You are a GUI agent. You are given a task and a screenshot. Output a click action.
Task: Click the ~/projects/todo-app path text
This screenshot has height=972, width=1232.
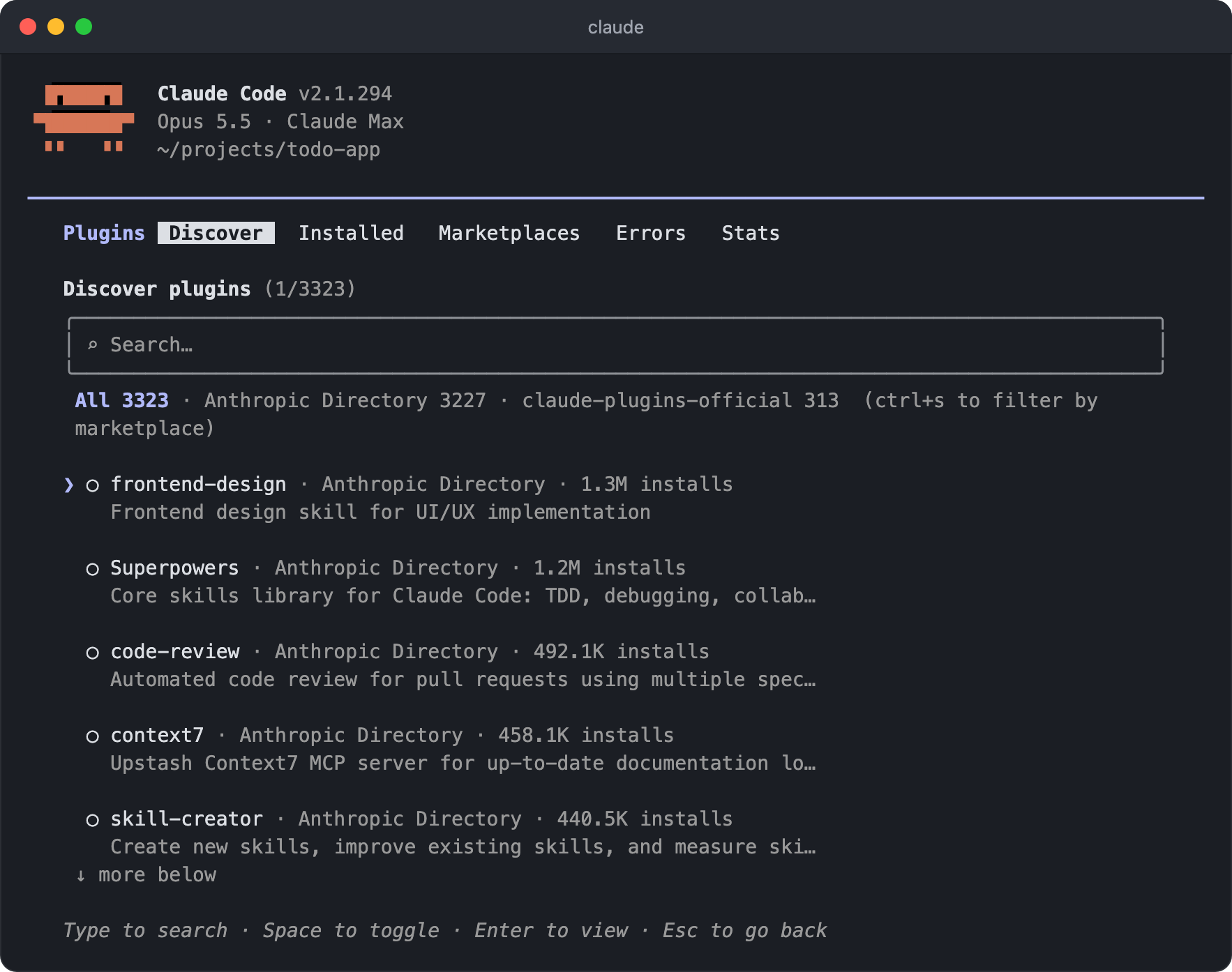[269, 149]
